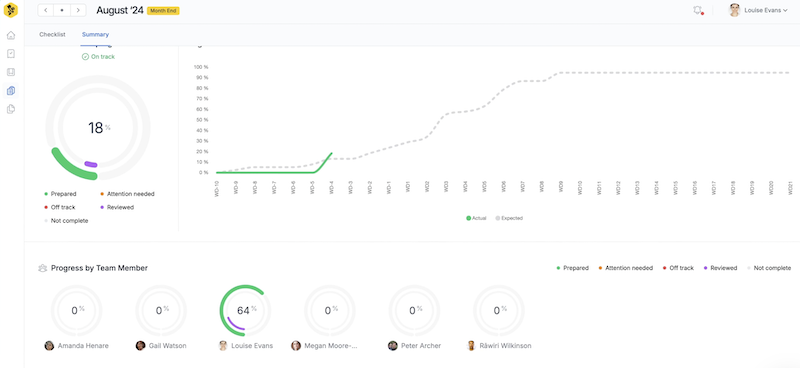Open Peter Archer name link
800x368 pixels.
coord(421,346)
